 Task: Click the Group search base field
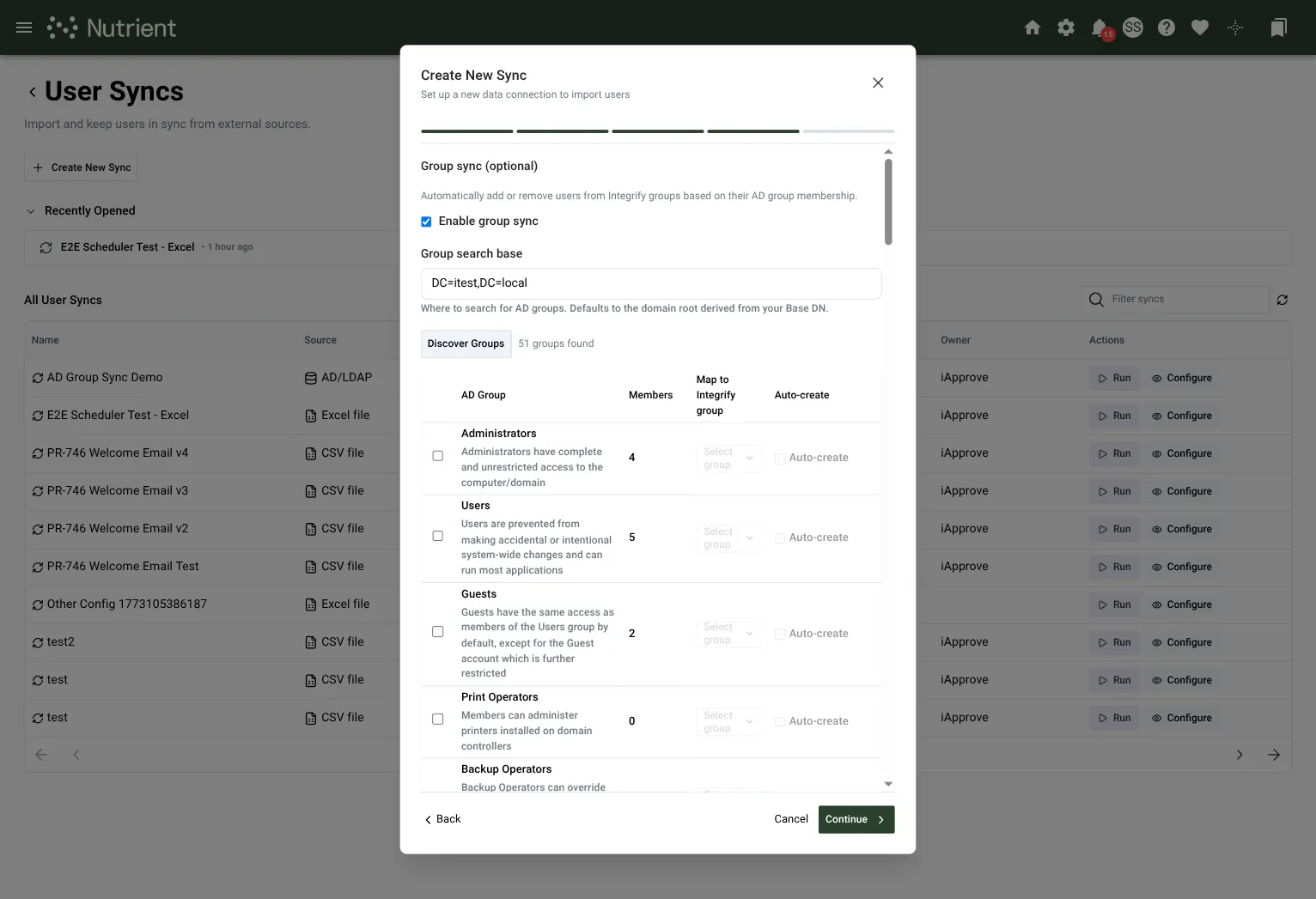coord(651,283)
